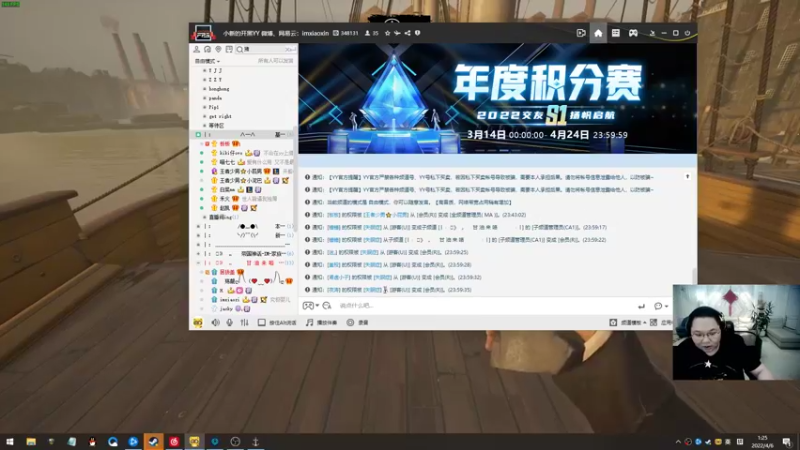
Task: Toggle speaker volume icon at bottom bar
Action: coord(215,322)
